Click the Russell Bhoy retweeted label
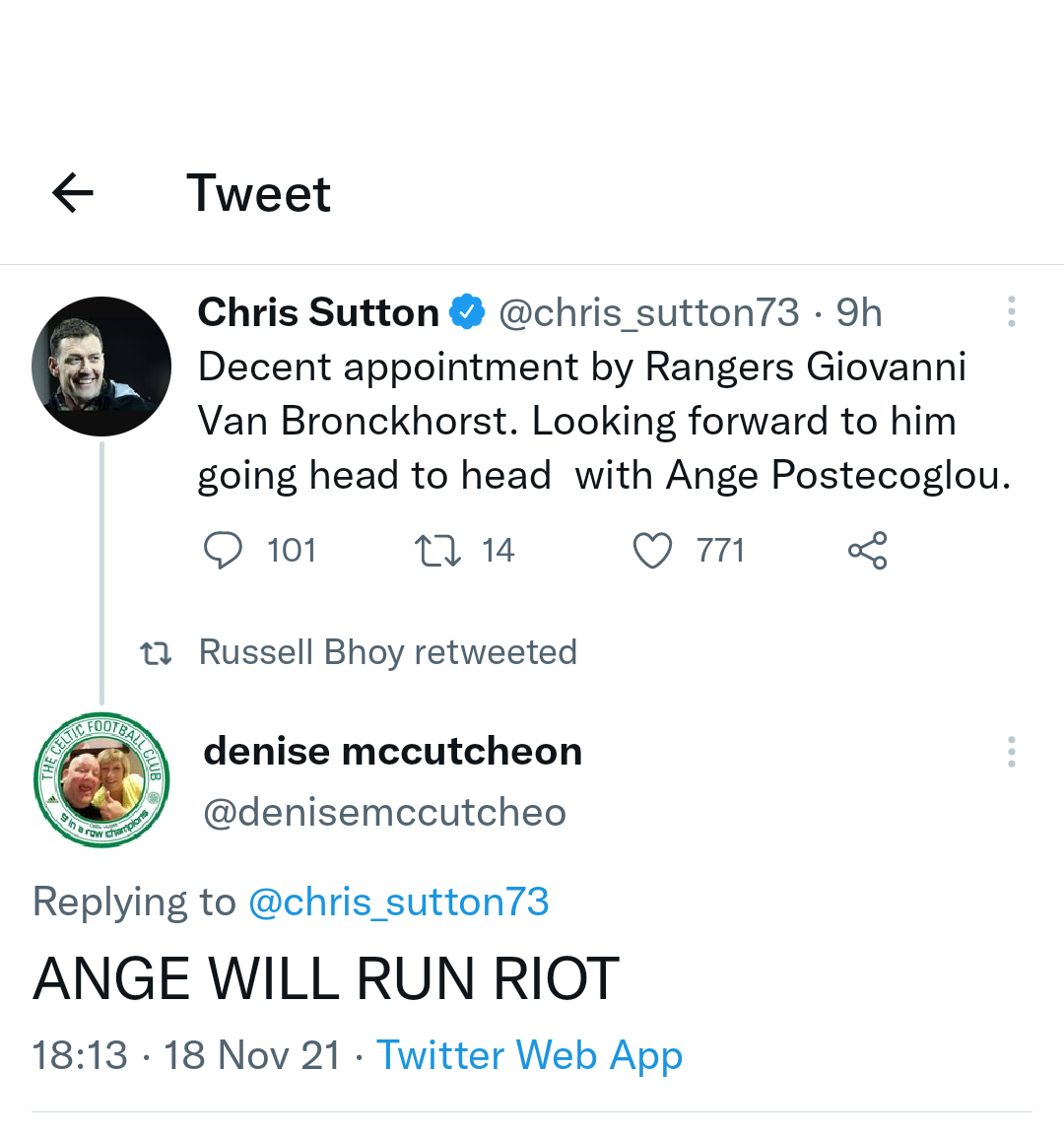The height and width of the screenshot is (1137, 1064). [x=387, y=652]
